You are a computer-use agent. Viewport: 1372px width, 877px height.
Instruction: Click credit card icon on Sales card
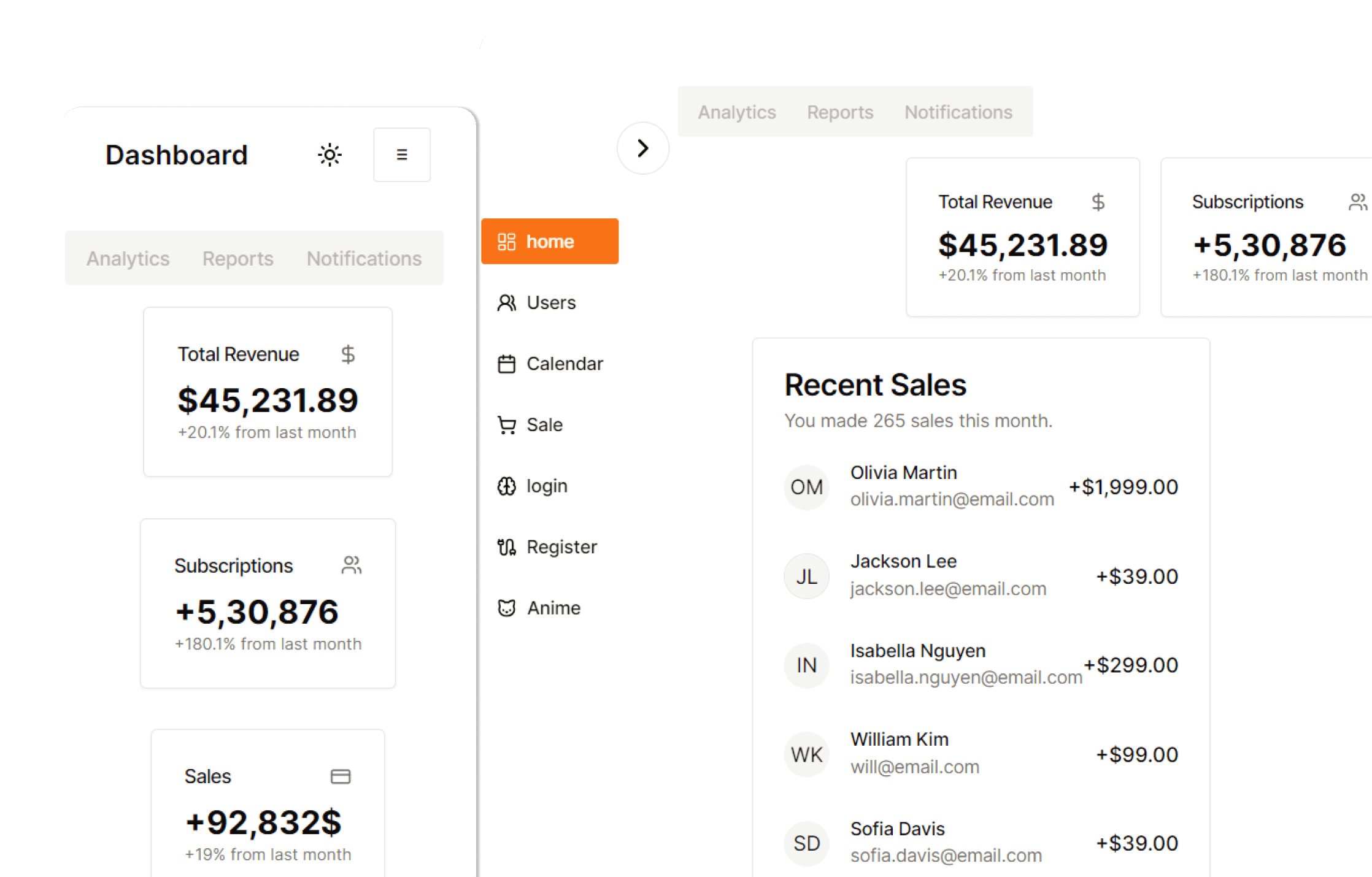pyautogui.click(x=341, y=776)
